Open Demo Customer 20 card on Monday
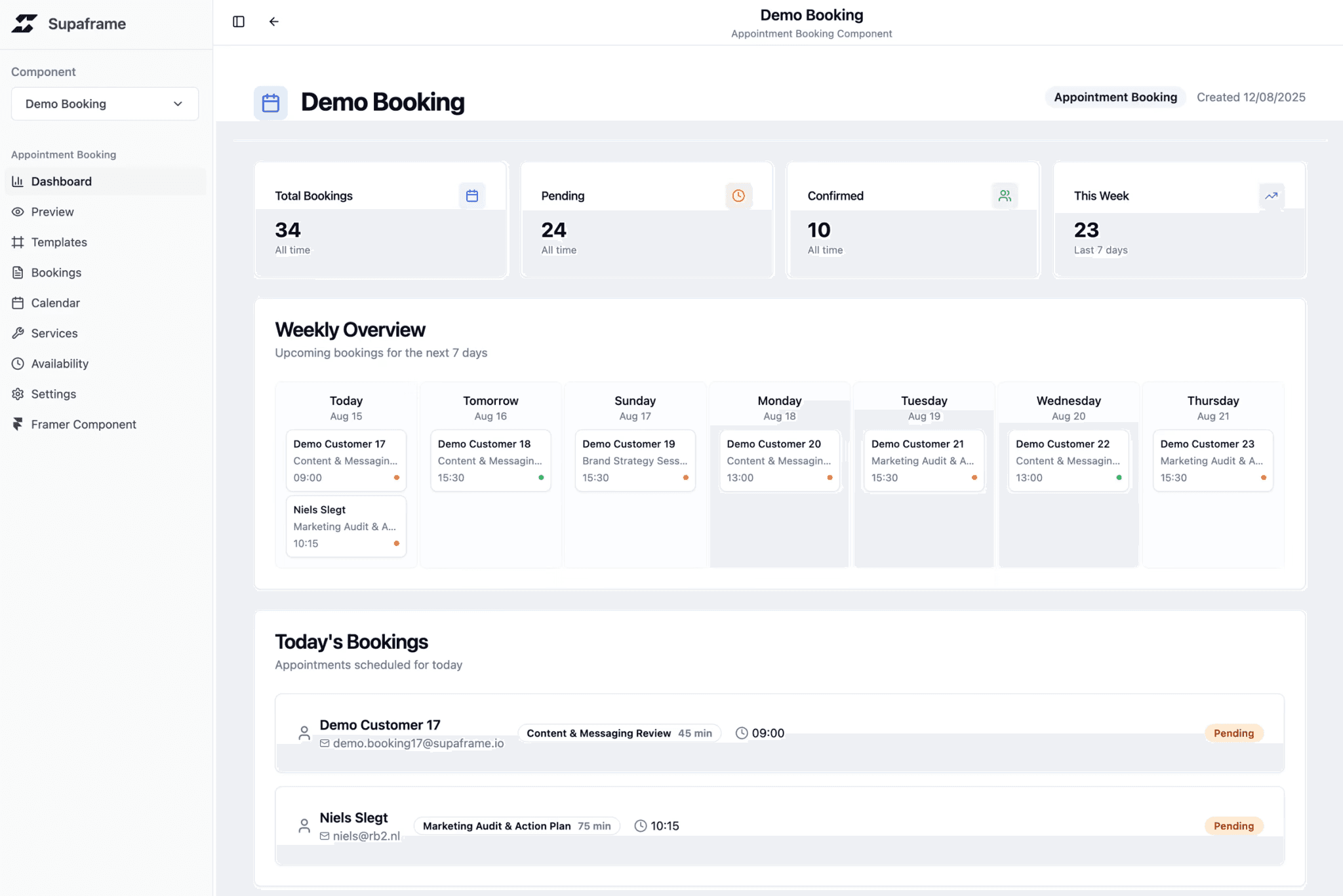This screenshot has width=1343, height=896. [x=779, y=460]
